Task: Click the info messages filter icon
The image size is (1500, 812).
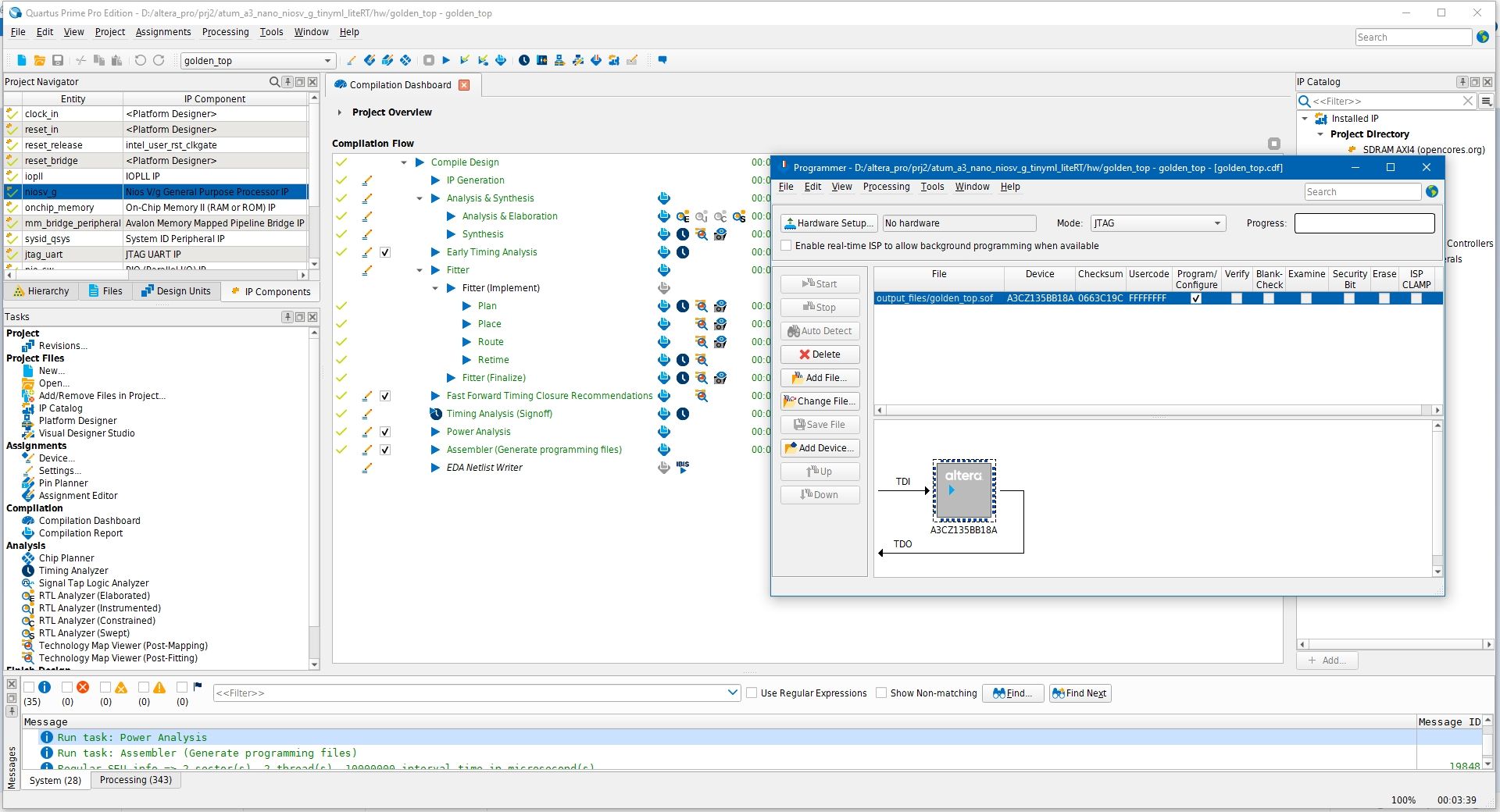Action: pos(45,687)
